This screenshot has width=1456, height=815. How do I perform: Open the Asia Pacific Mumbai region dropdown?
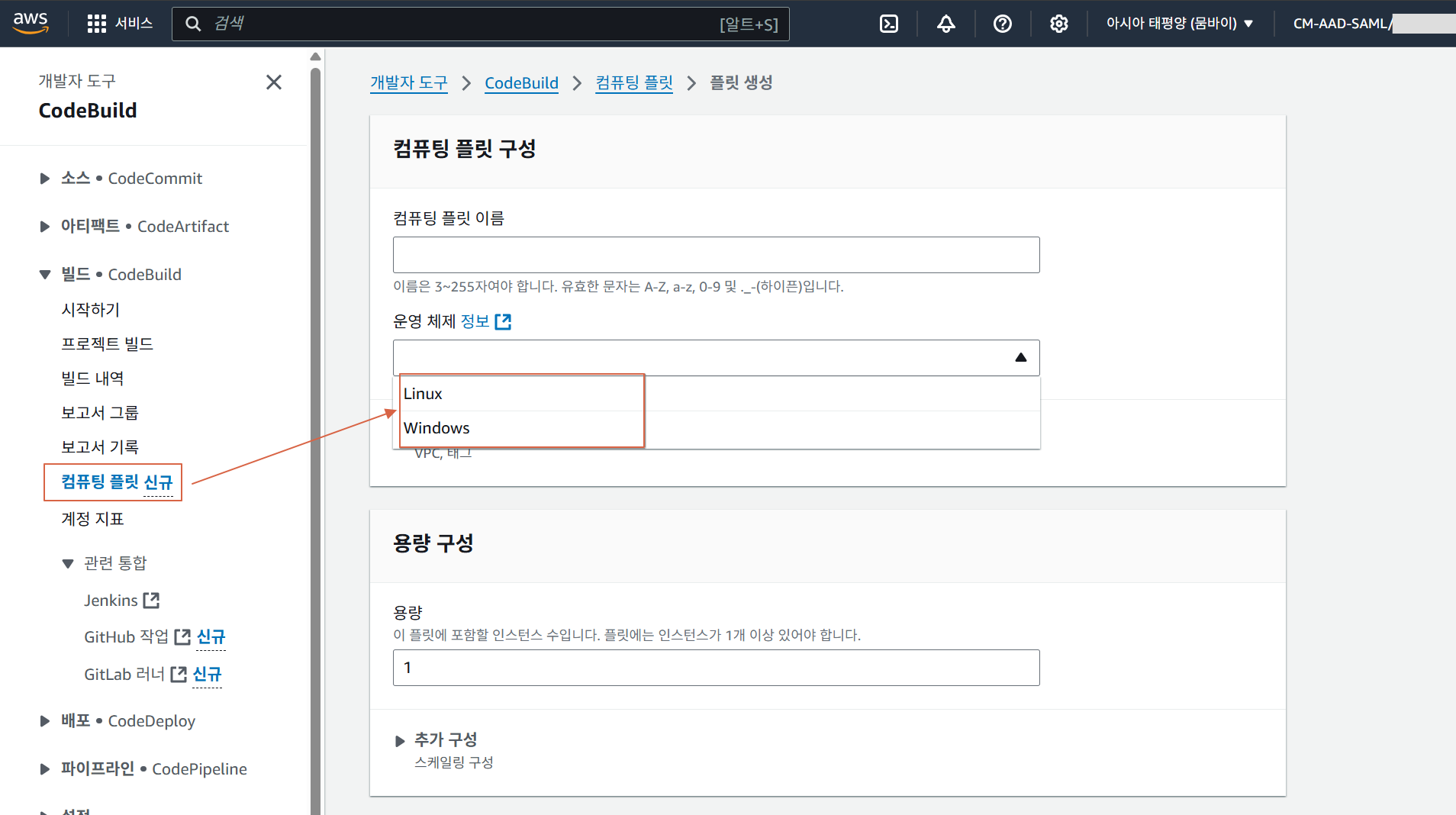pos(1179,24)
